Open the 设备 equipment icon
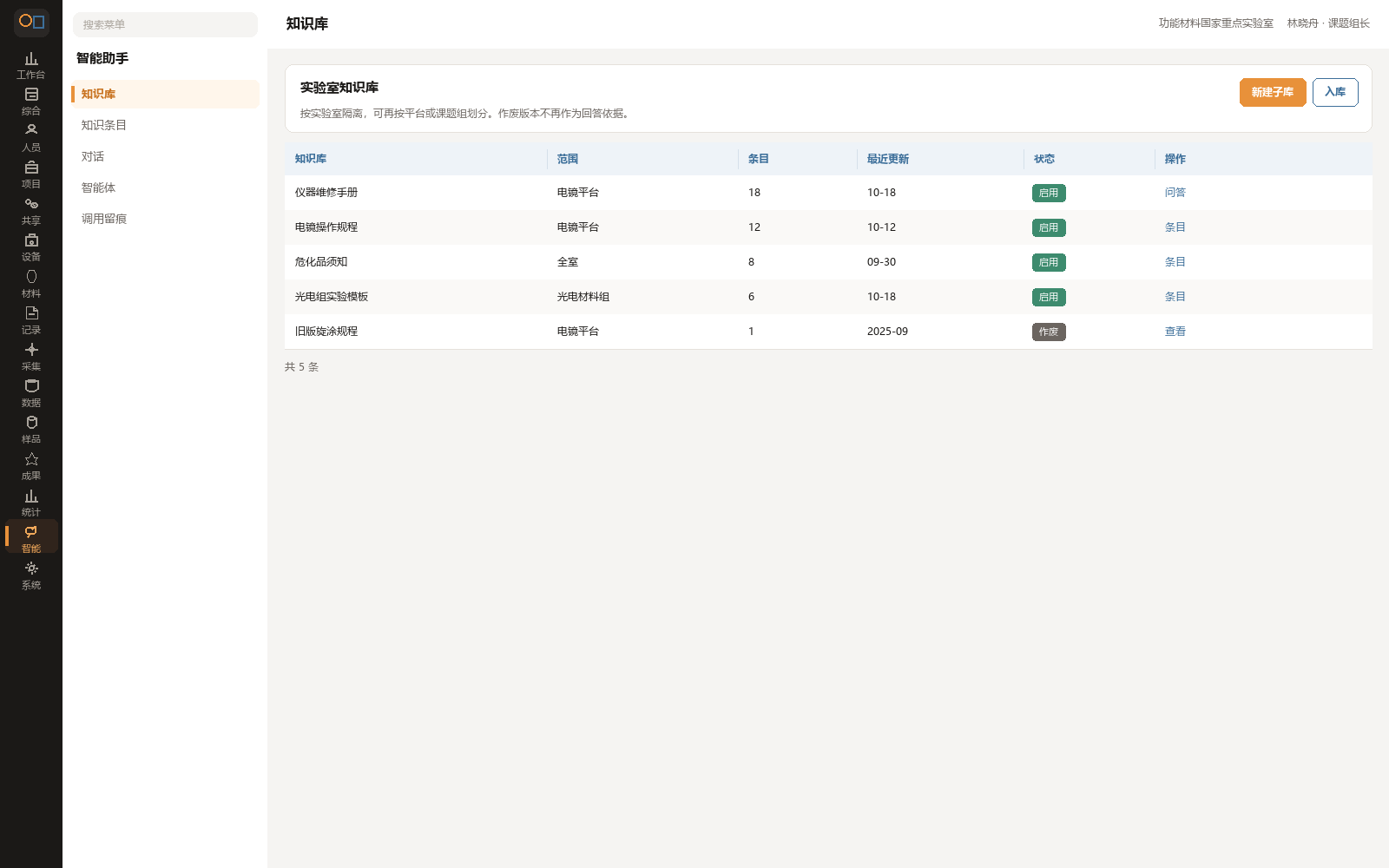1389x868 pixels. pos(31,248)
